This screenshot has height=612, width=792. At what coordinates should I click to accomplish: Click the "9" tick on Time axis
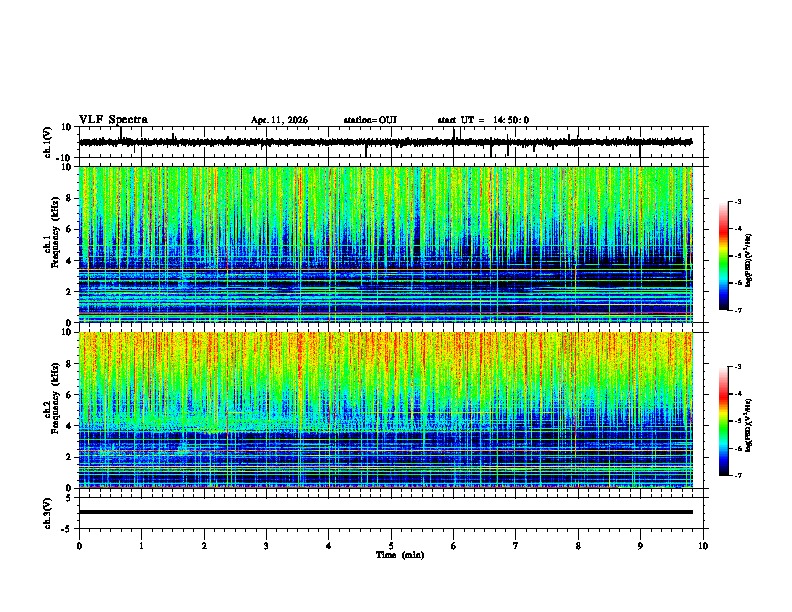pyautogui.click(x=640, y=546)
